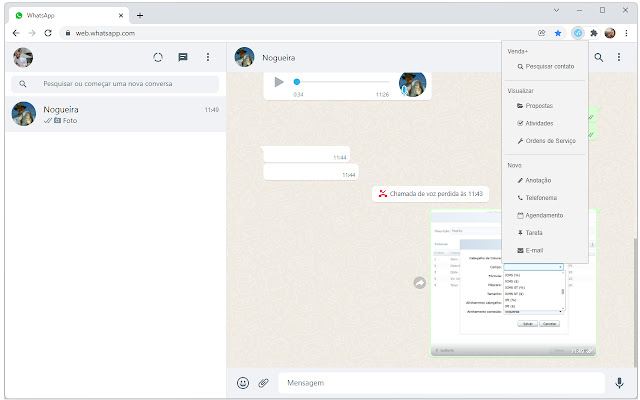
Task: Create new E-mail from Venda+
Action: click(530, 250)
